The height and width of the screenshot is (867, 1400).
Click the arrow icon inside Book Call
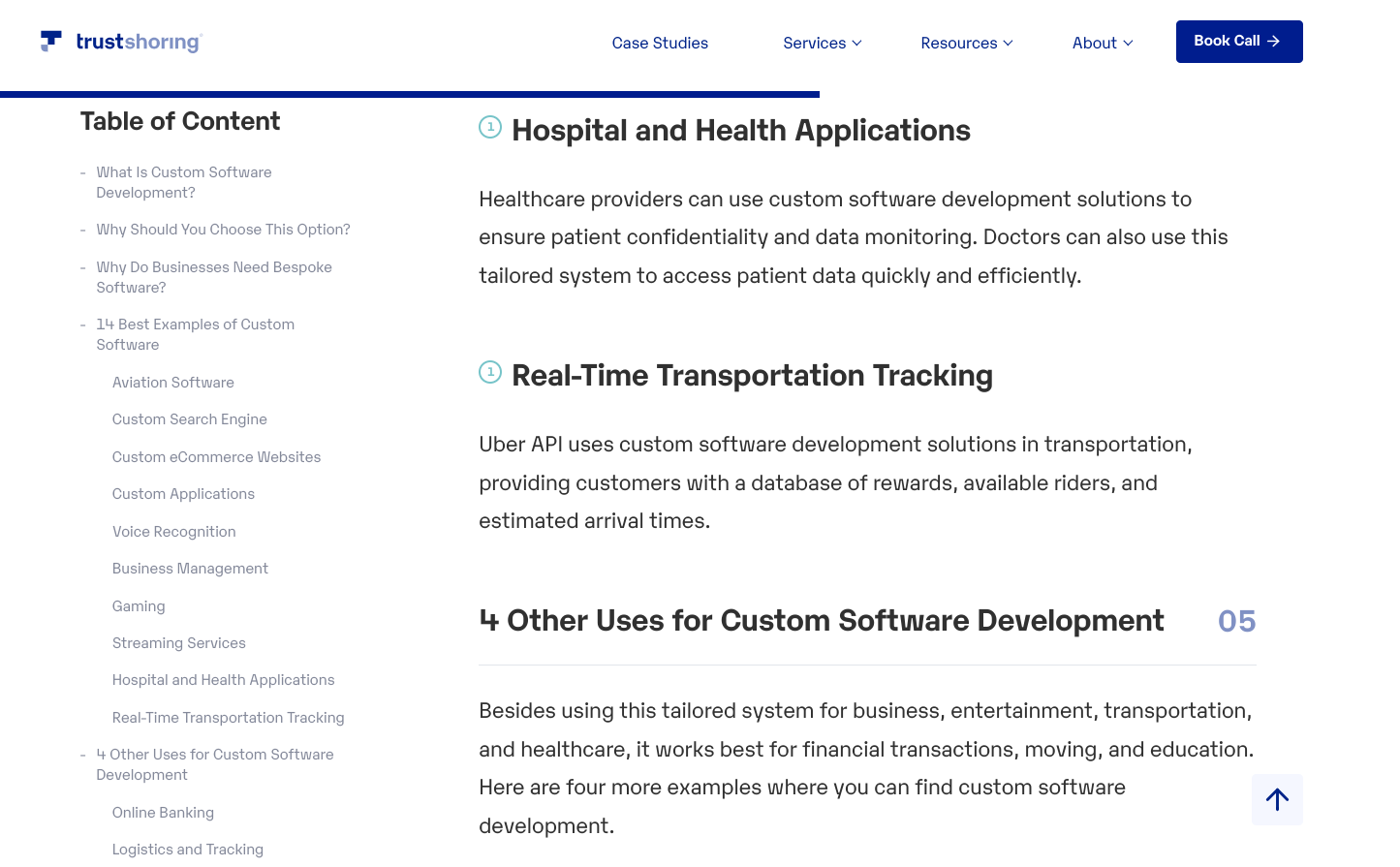pos(1274,41)
